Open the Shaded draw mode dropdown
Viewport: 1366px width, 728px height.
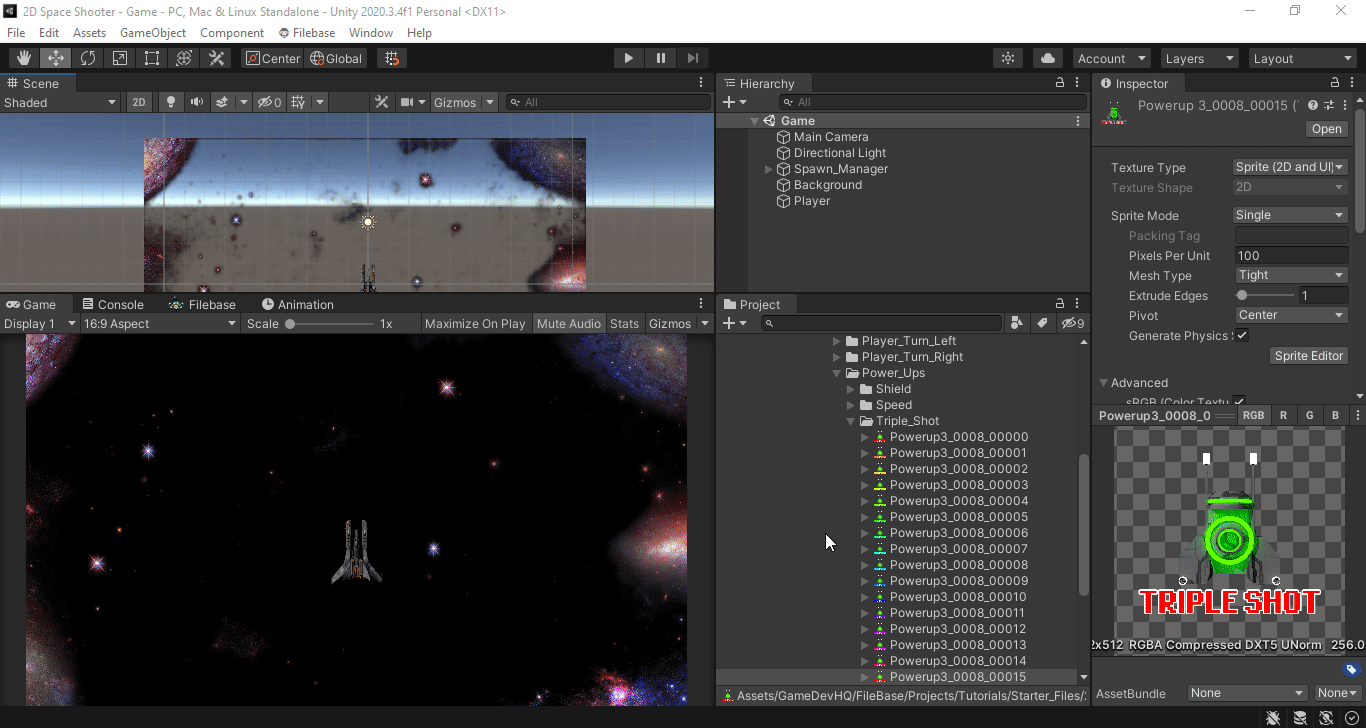60,102
